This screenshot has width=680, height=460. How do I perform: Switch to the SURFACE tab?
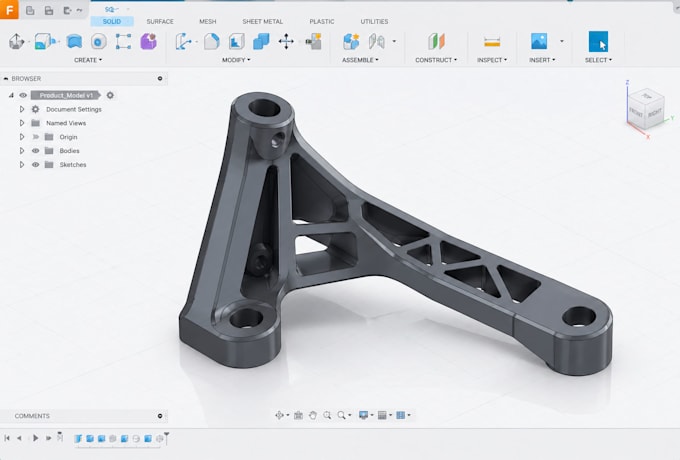160,21
